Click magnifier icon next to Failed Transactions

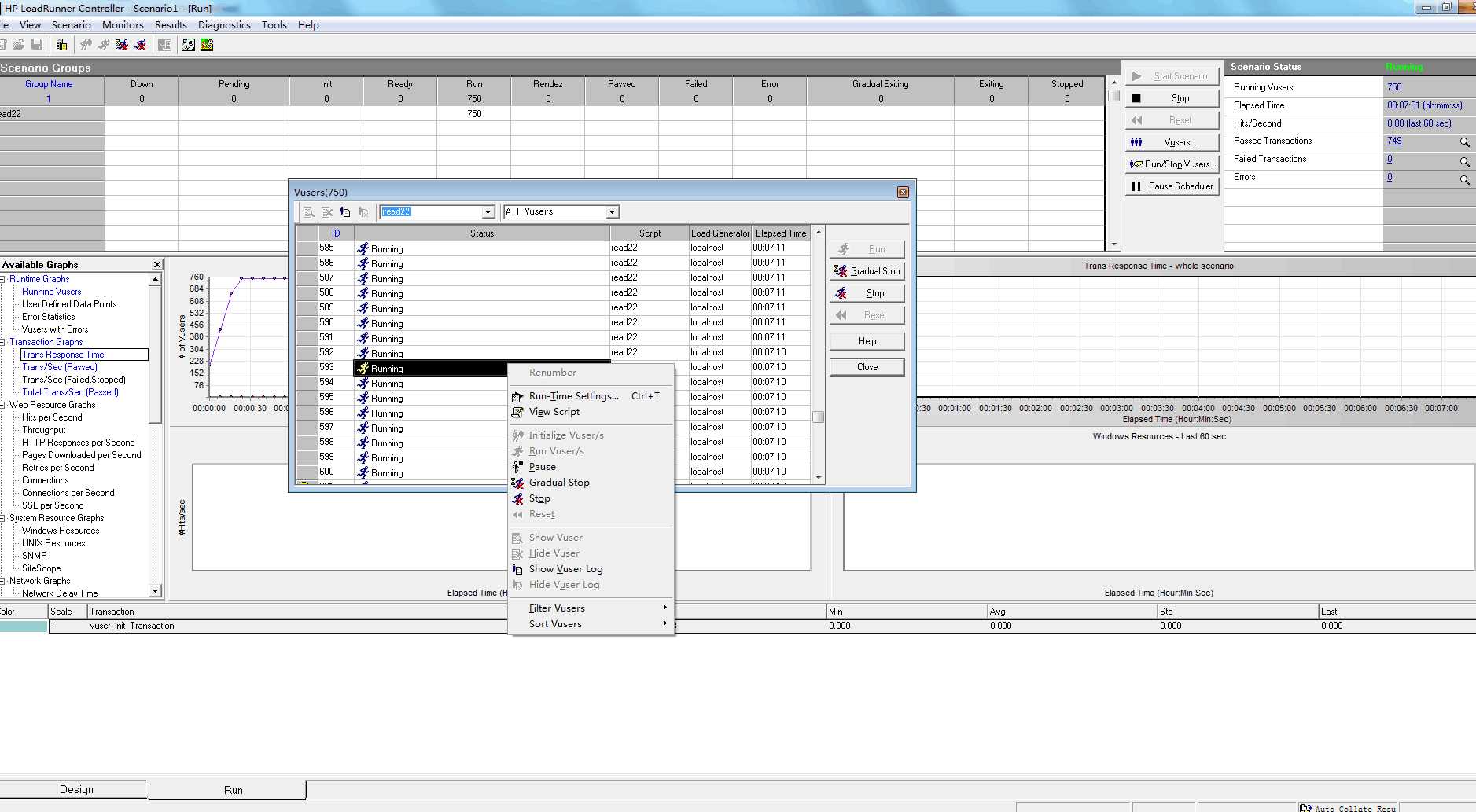[1464, 161]
